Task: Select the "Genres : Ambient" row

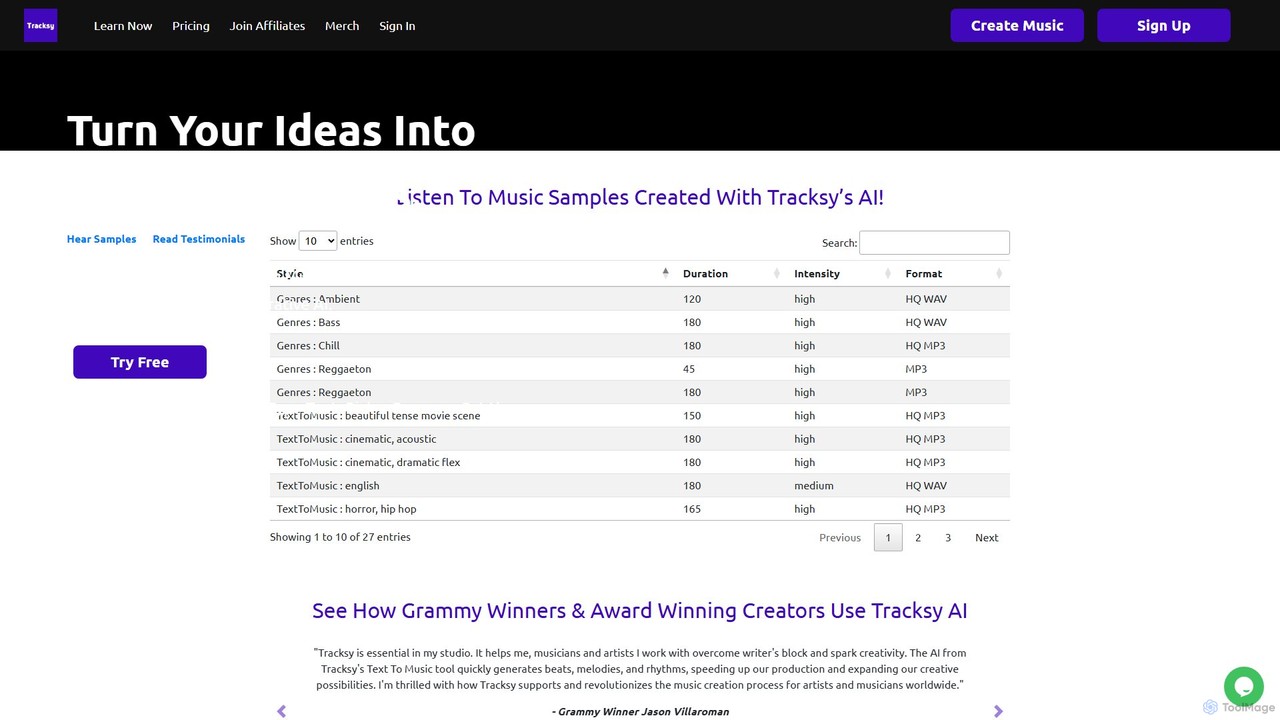Action: 640,299
